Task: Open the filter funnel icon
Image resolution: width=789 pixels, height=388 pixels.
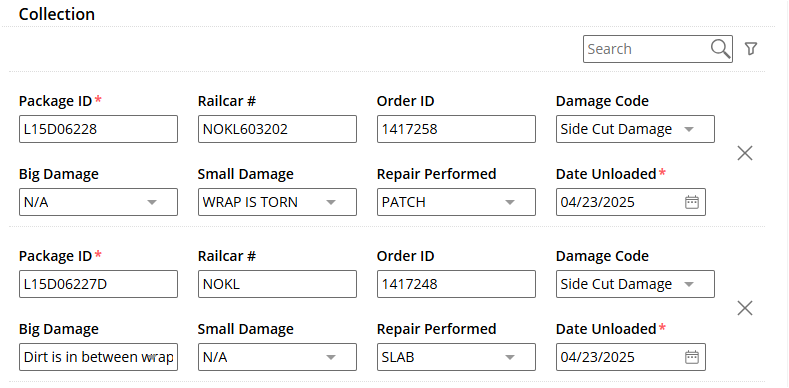Action: (751, 49)
